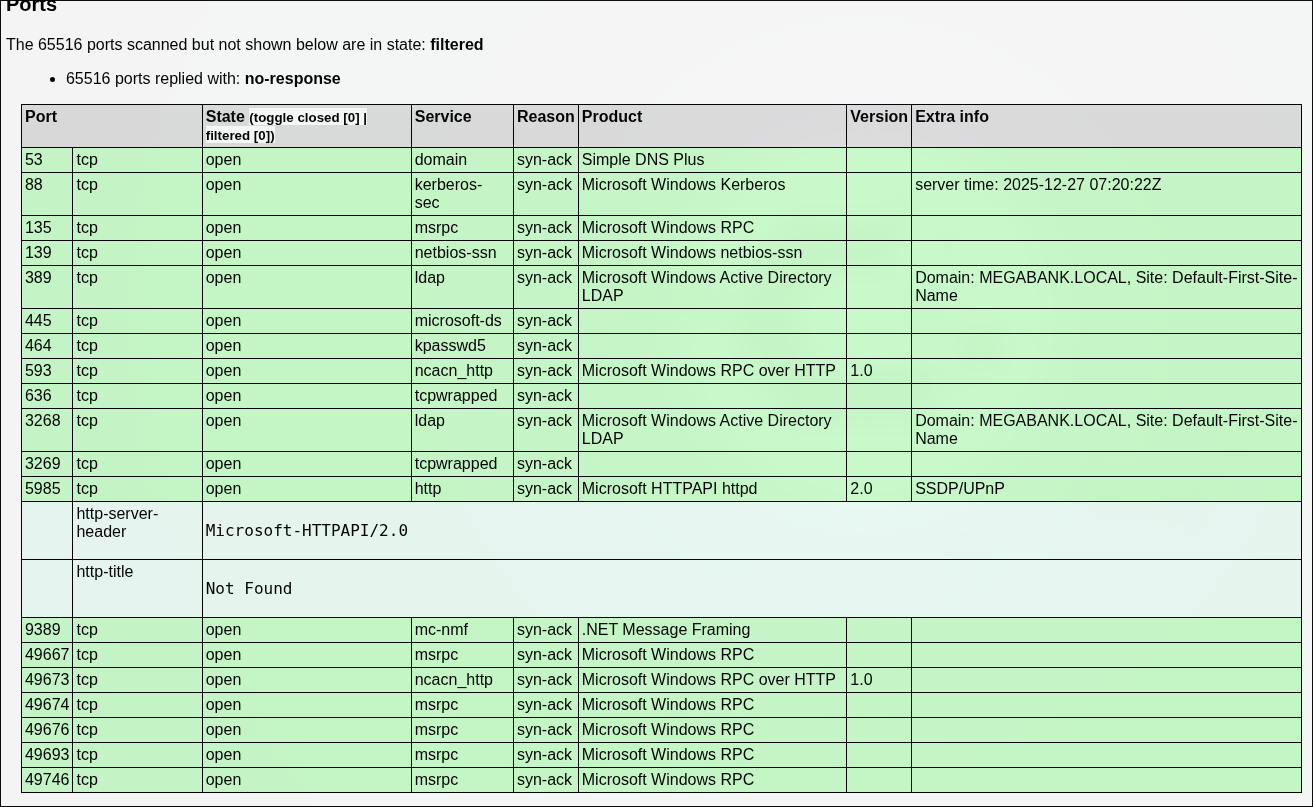Toggle closed ports link in State header
The height and width of the screenshot is (807, 1313).
coord(306,118)
